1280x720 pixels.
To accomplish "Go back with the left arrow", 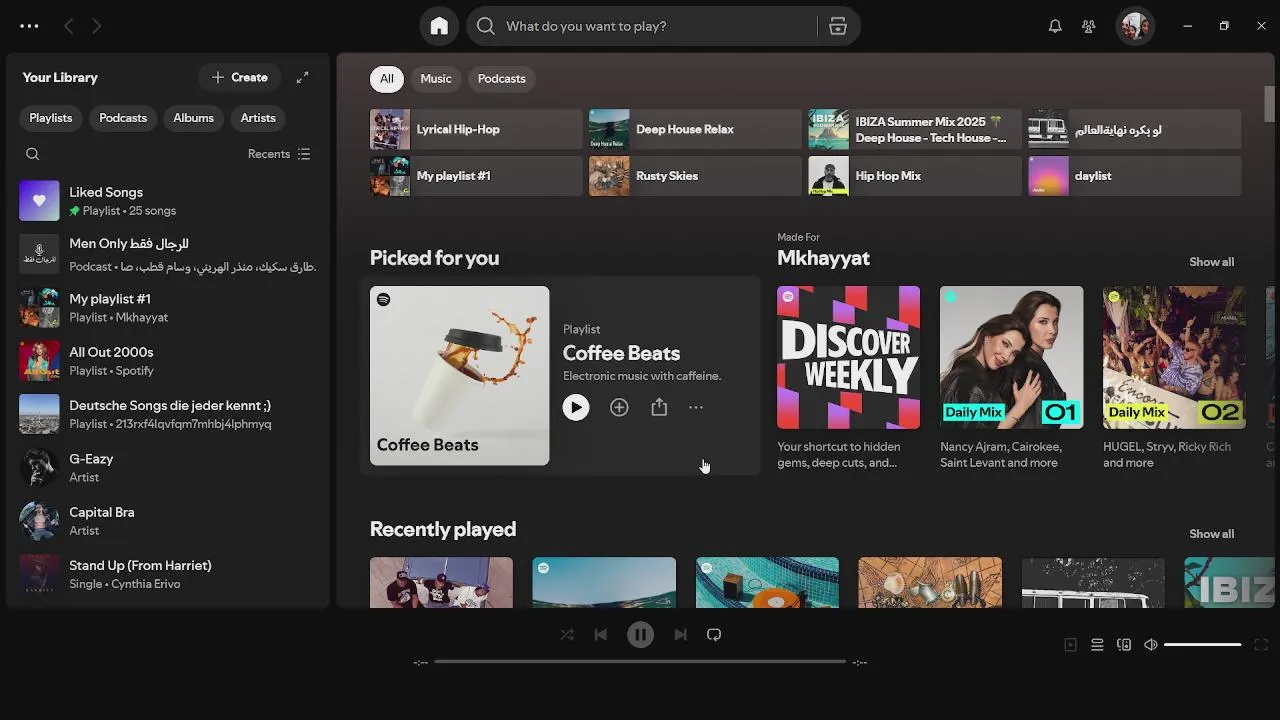I will click(x=68, y=26).
